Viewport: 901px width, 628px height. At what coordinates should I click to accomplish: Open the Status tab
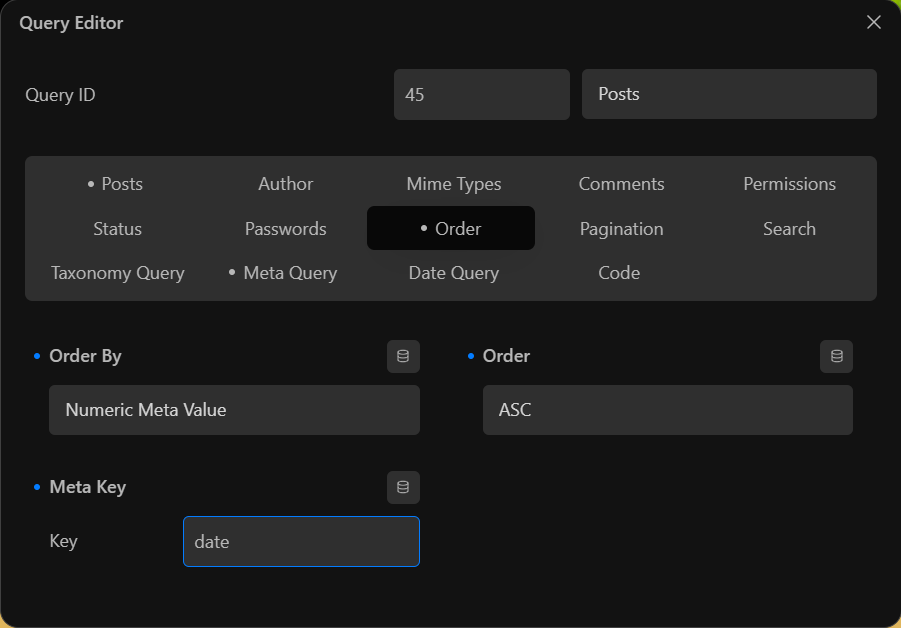(x=117, y=229)
